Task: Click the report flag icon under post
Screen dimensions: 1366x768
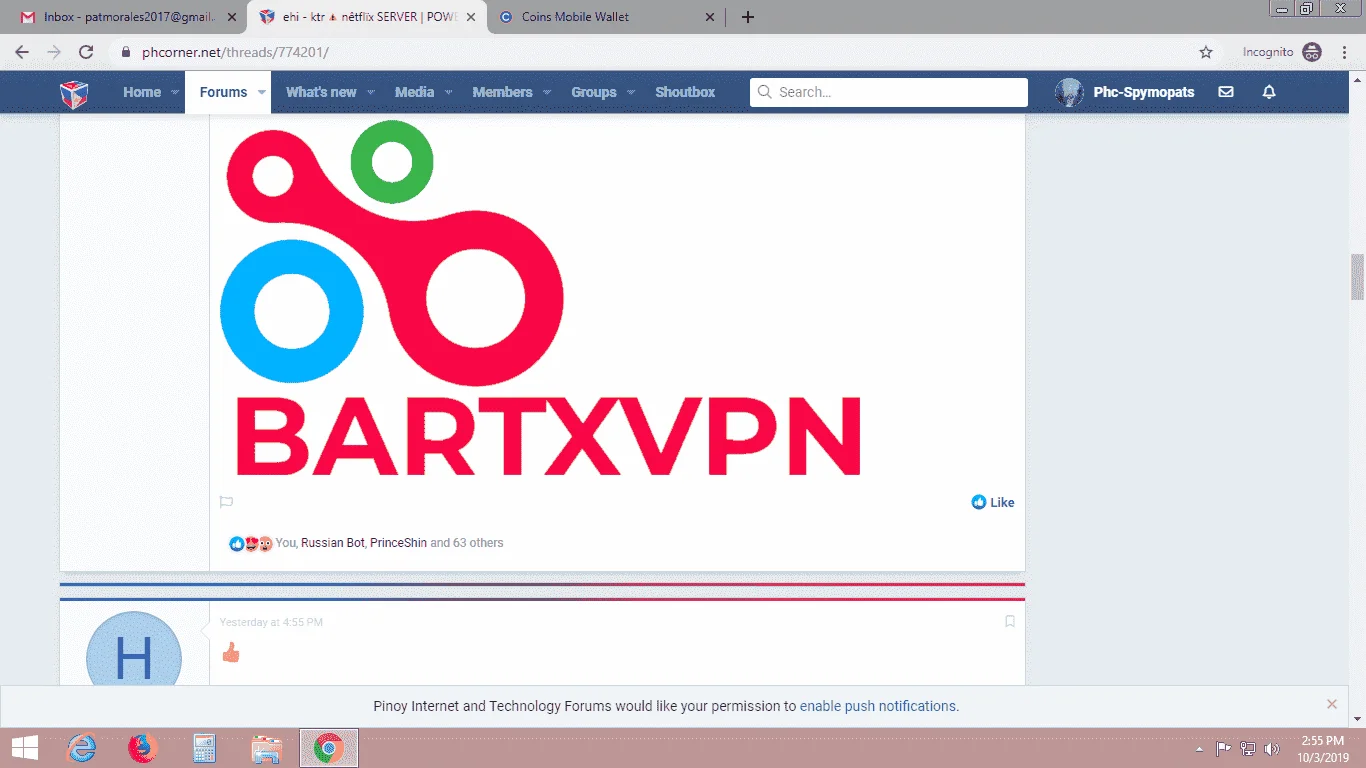Action: point(226,502)
